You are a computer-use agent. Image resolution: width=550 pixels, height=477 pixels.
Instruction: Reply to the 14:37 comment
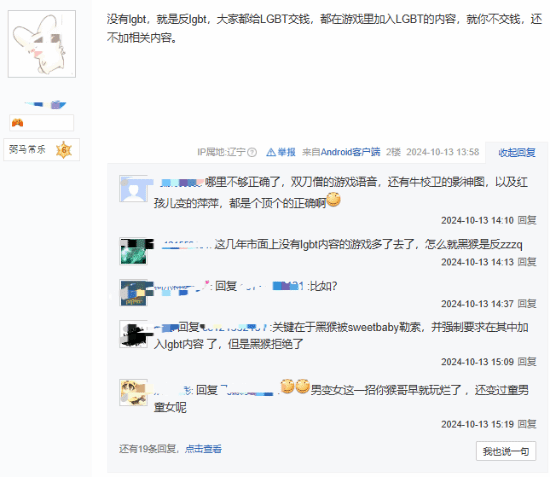(527, 304)
